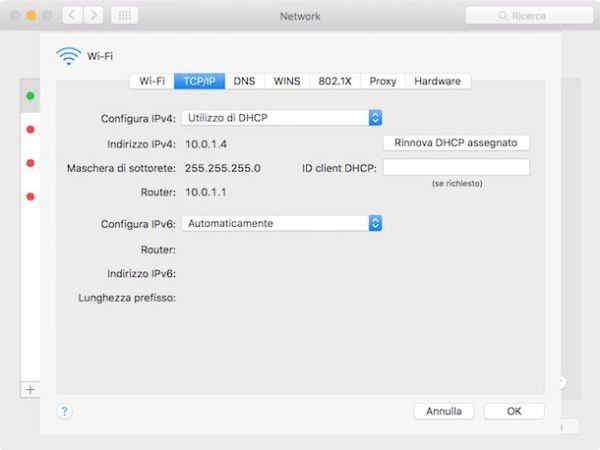Go back with the left arrow button
This screenshot has width=600, height=450.
pyautogui.click(x=72, y=16)
